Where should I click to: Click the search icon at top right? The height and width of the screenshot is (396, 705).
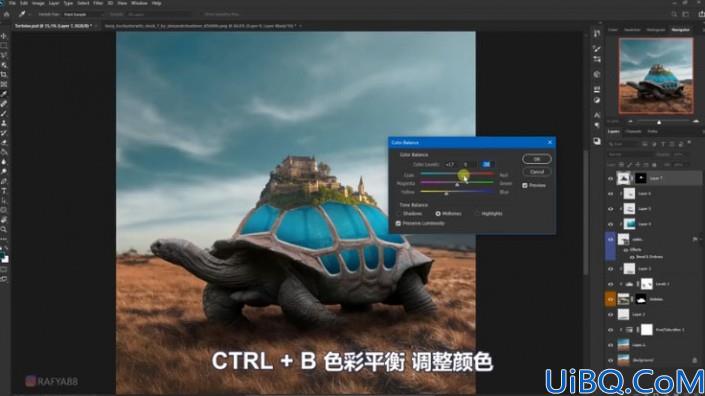point(674,14)
